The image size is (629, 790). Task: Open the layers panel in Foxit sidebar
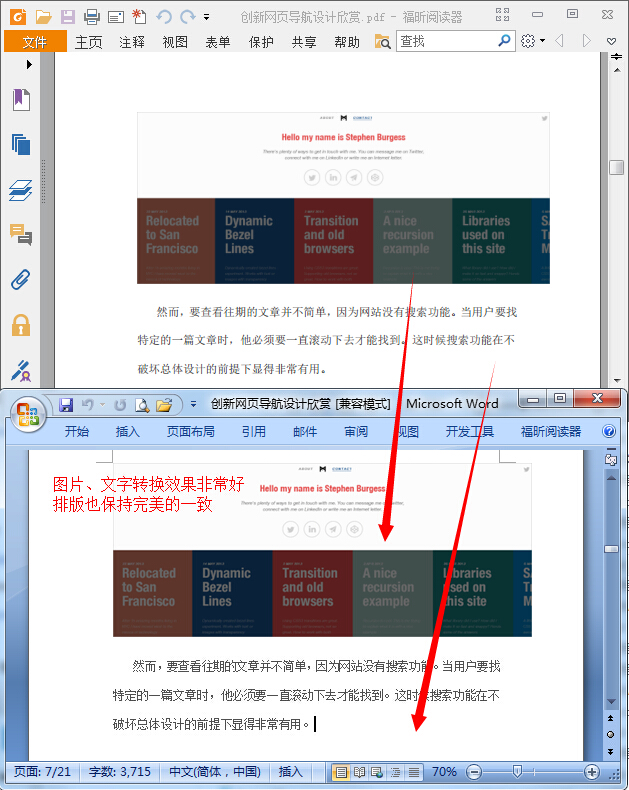coord(21,189)
